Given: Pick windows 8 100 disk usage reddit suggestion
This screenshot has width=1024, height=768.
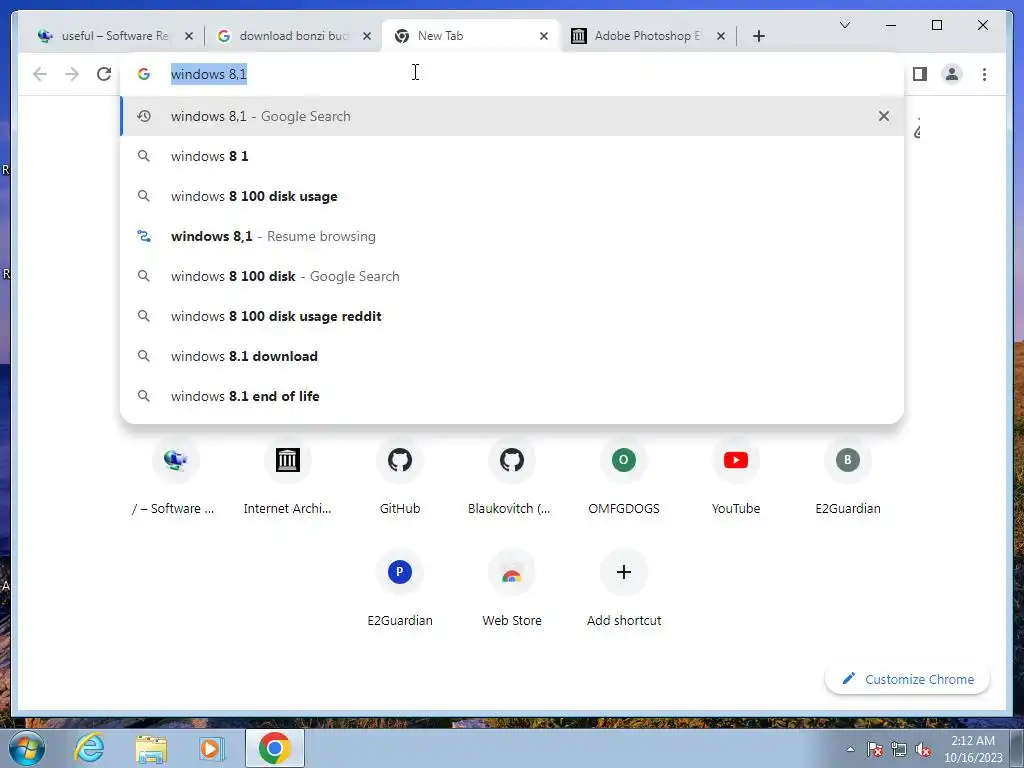Looking at the screenshot, I should pyautogui.click(x=513, y=316).
